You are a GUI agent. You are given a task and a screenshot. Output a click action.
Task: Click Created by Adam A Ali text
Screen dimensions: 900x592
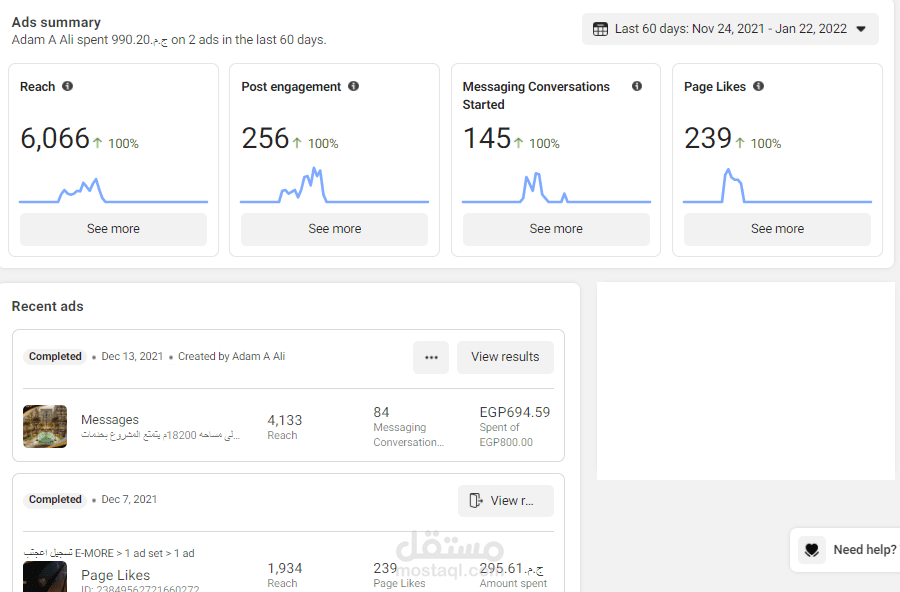(231, 357)
